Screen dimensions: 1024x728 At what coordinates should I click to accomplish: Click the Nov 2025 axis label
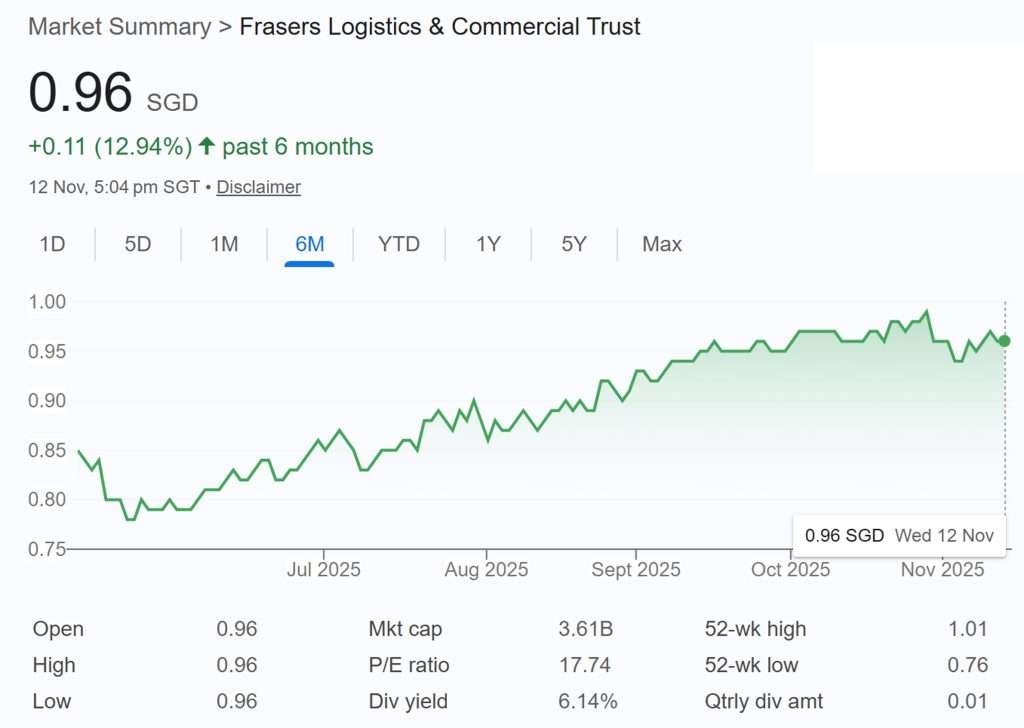click(x=941, y=569)
